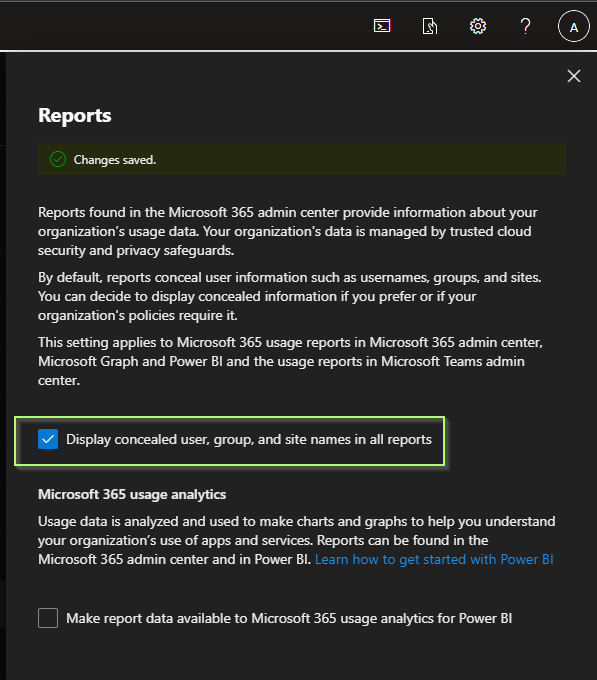Click the document icon next to Cloud Shell

click(x=430, y=26)
